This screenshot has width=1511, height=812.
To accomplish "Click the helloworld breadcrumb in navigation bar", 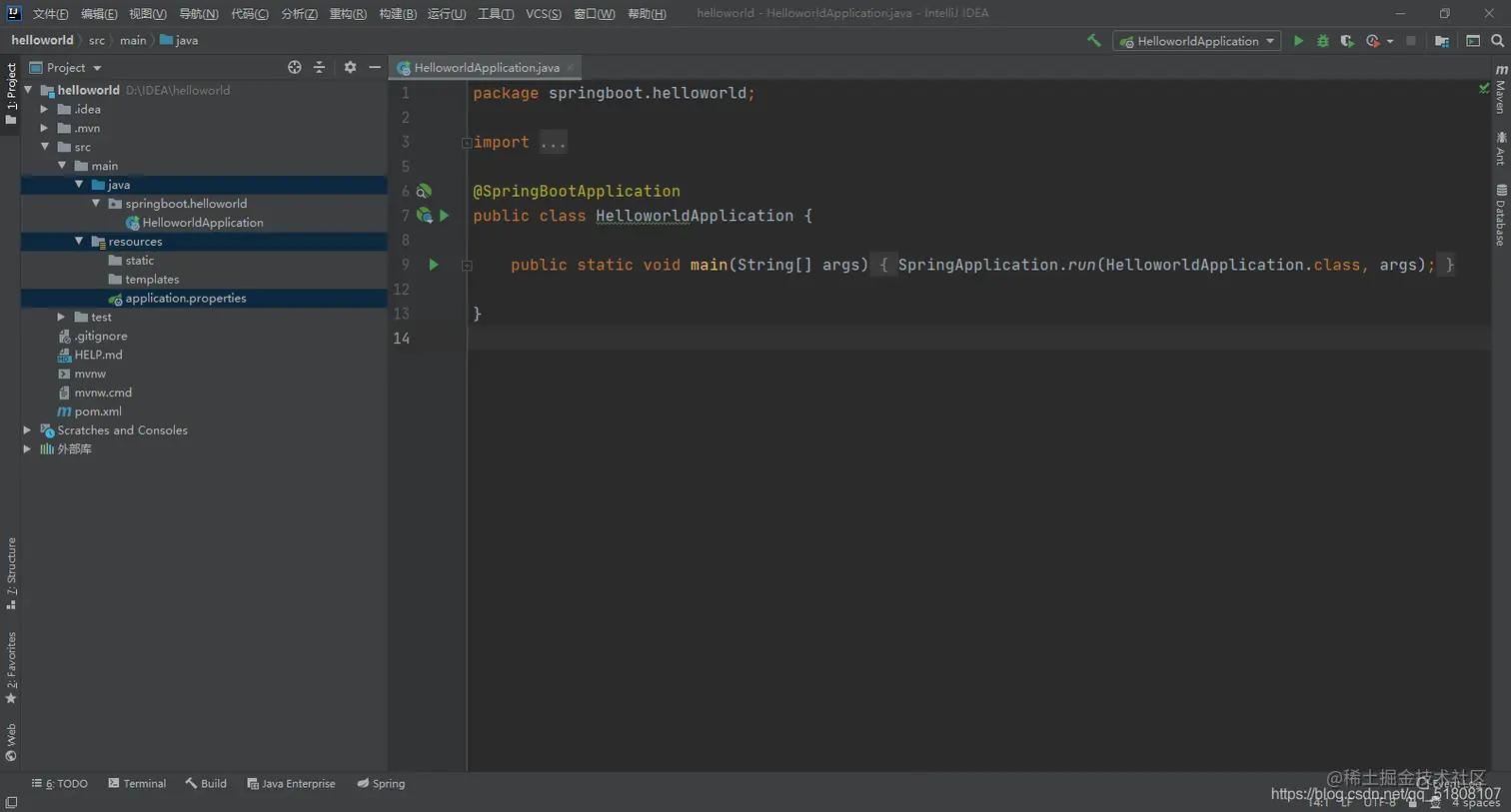I will coord(42,41).
